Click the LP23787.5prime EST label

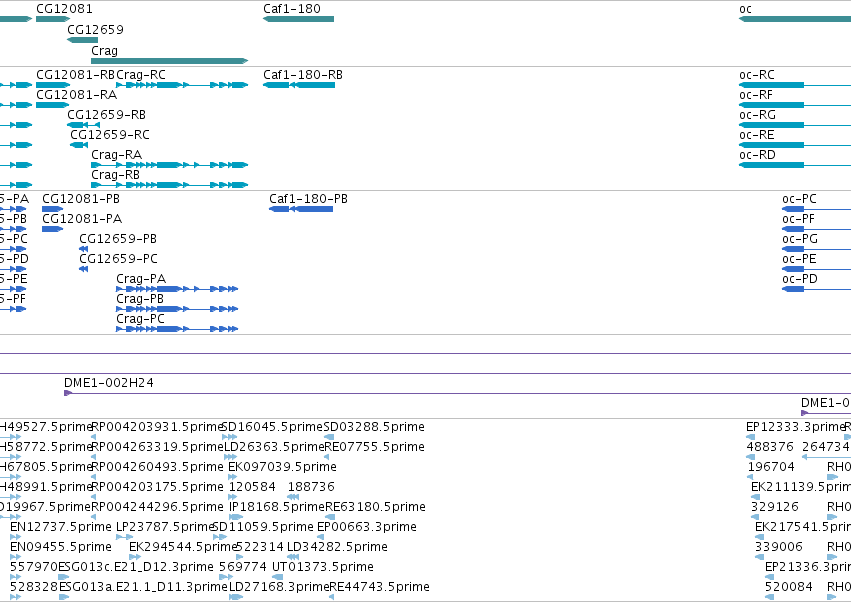pos(165,527)
